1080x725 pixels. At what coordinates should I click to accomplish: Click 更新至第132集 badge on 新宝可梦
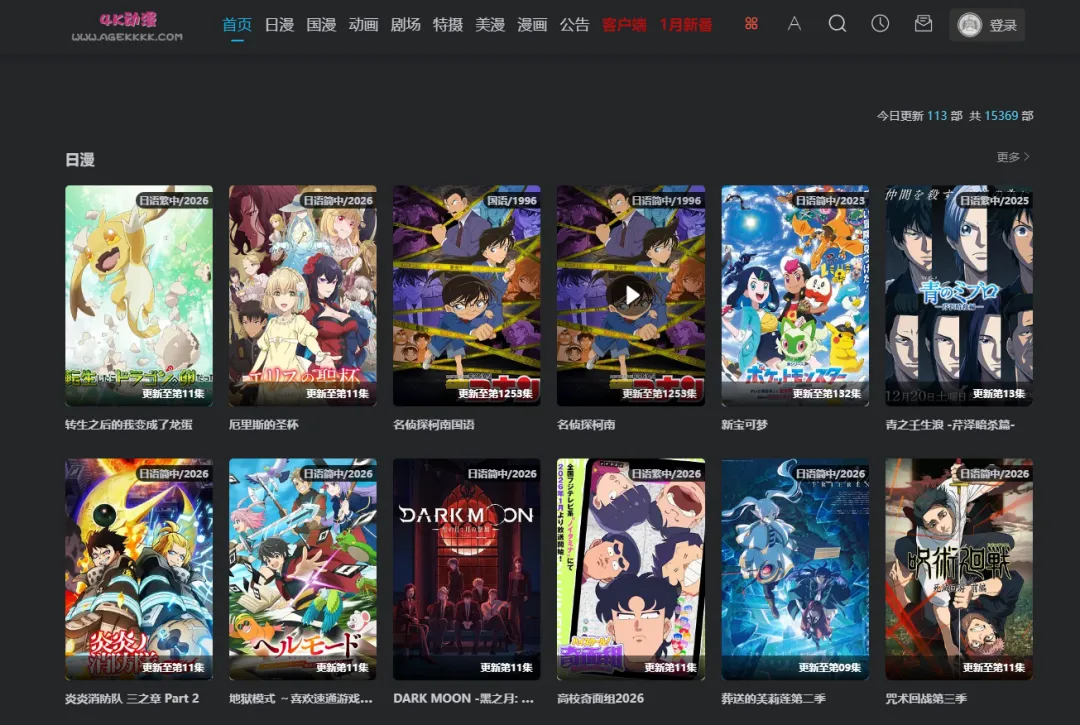827,394
